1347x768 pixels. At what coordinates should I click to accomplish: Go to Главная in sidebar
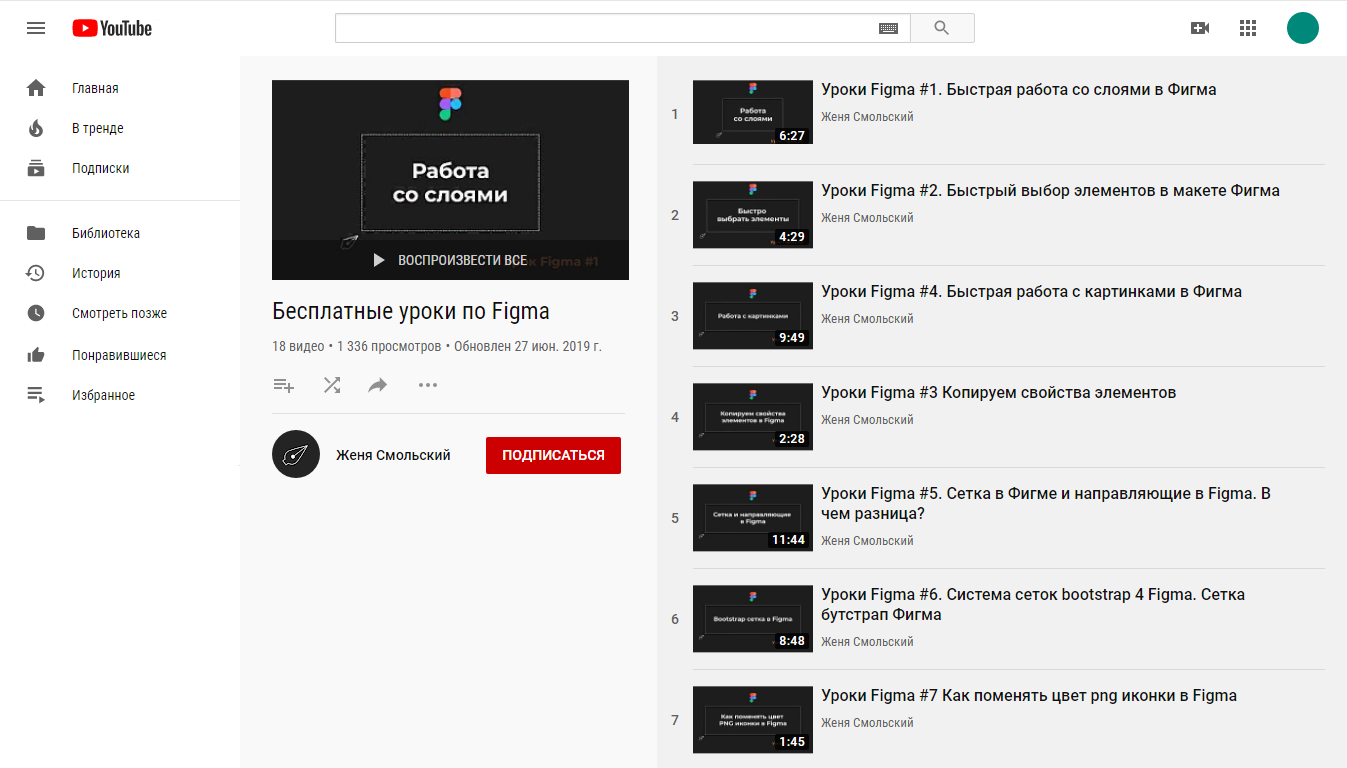coord(95,88)
